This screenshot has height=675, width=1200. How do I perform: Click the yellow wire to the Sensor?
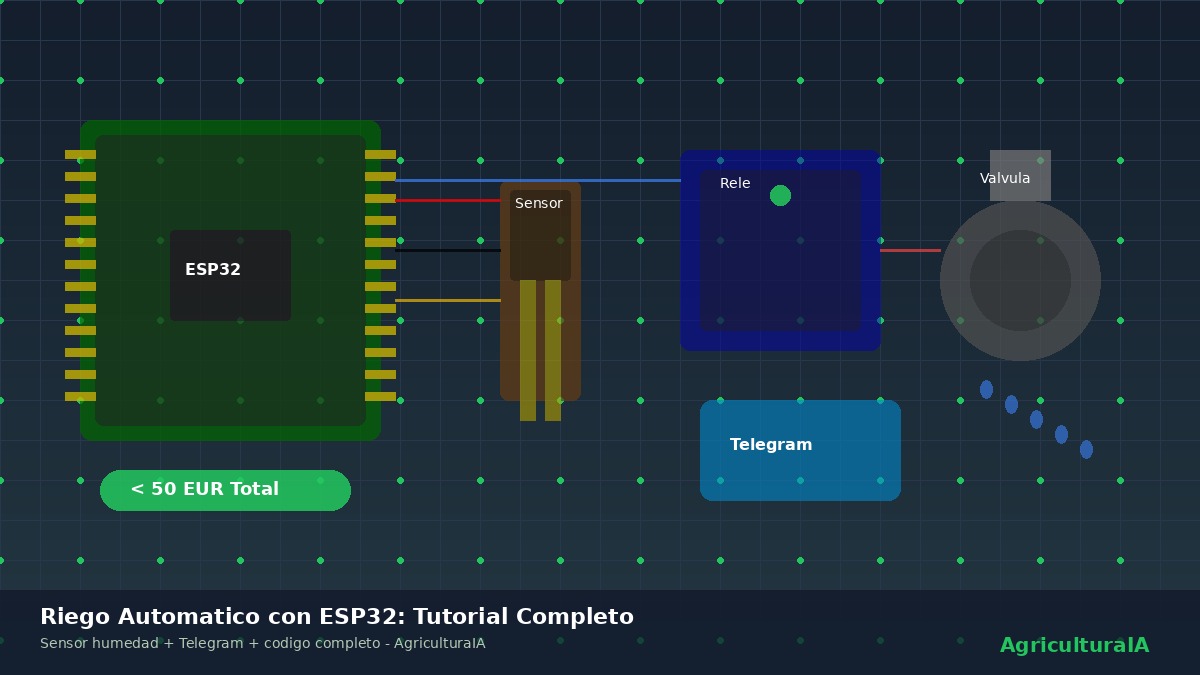point(448,300)
